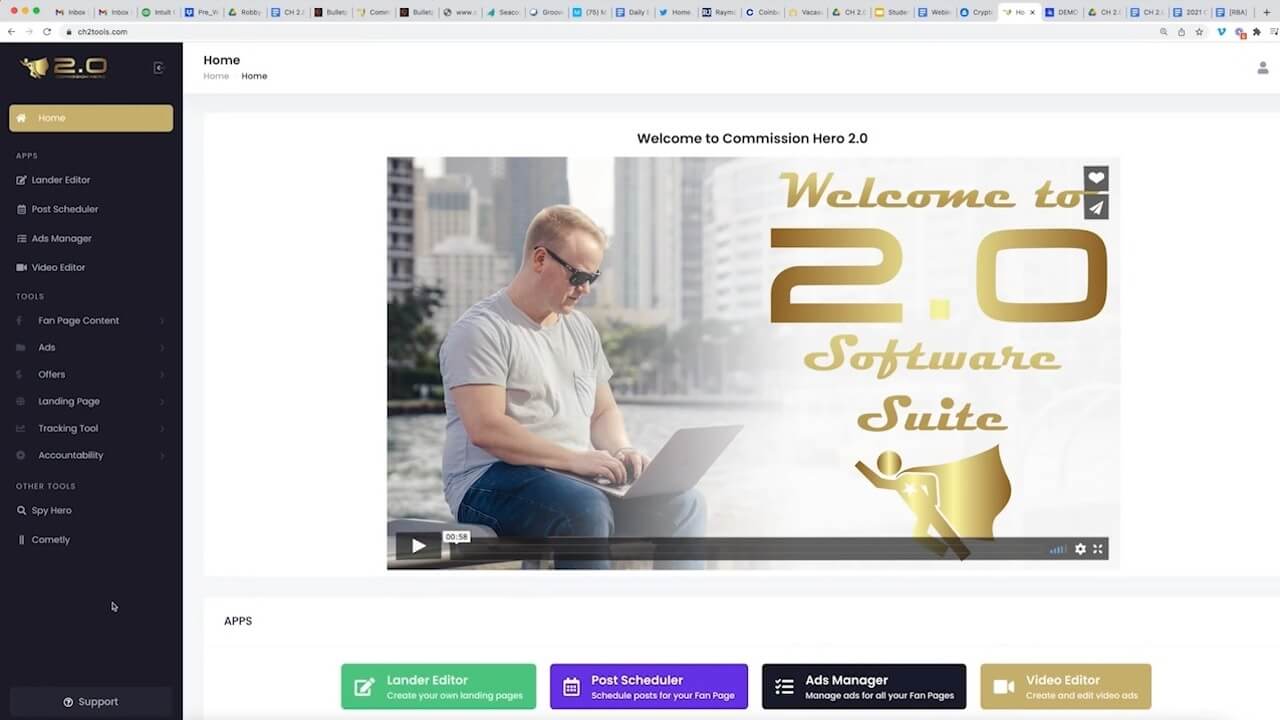
Task: Collapse the sidebar with the arrow icon
Action: (158, 68)
